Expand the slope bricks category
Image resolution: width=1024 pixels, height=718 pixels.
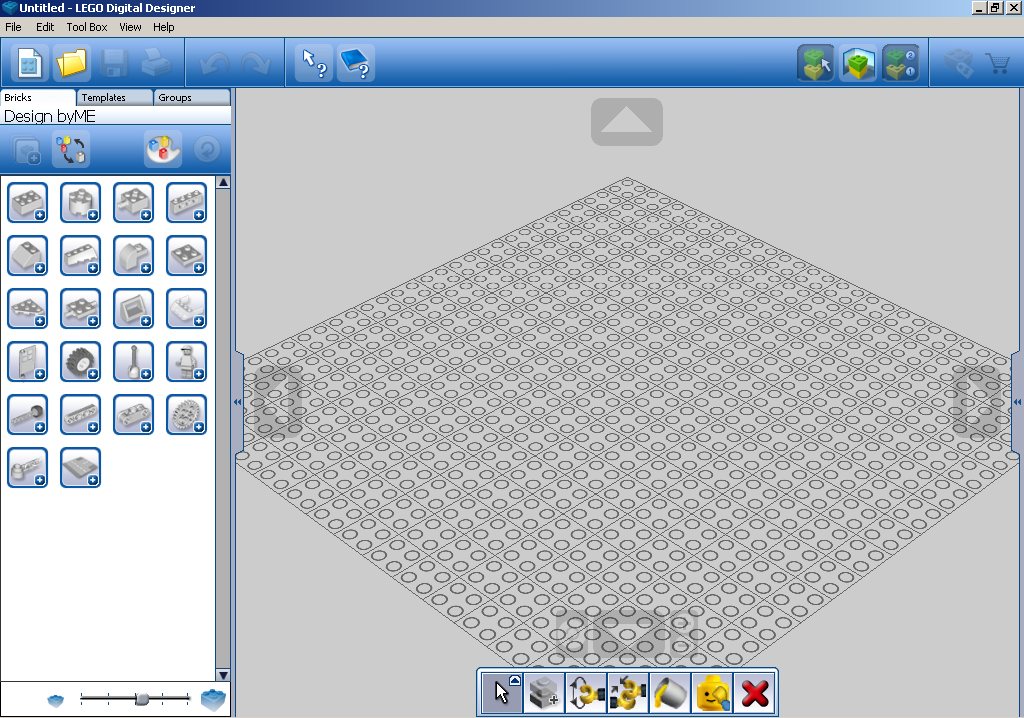[27, 255]
